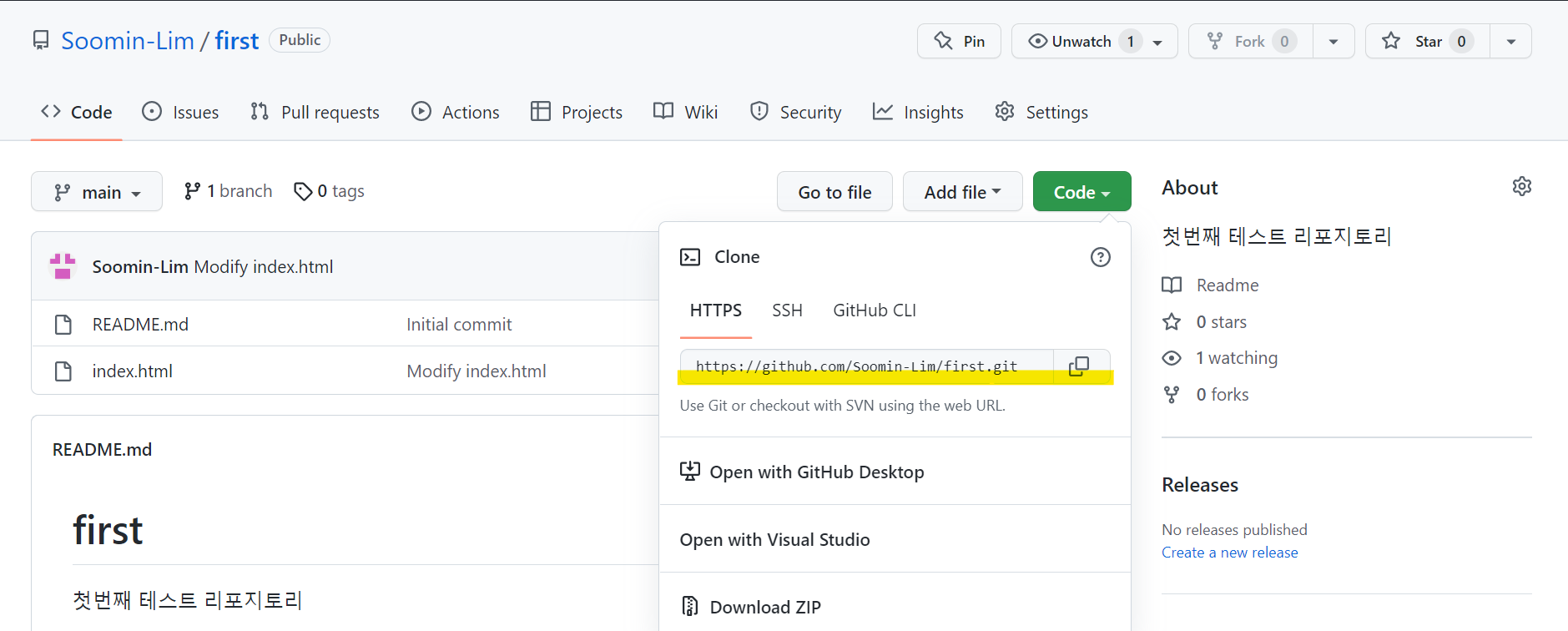Open the latest commit Modify index.html header
This screenshot has height=631, width=1568.
(x=264, y=266)
